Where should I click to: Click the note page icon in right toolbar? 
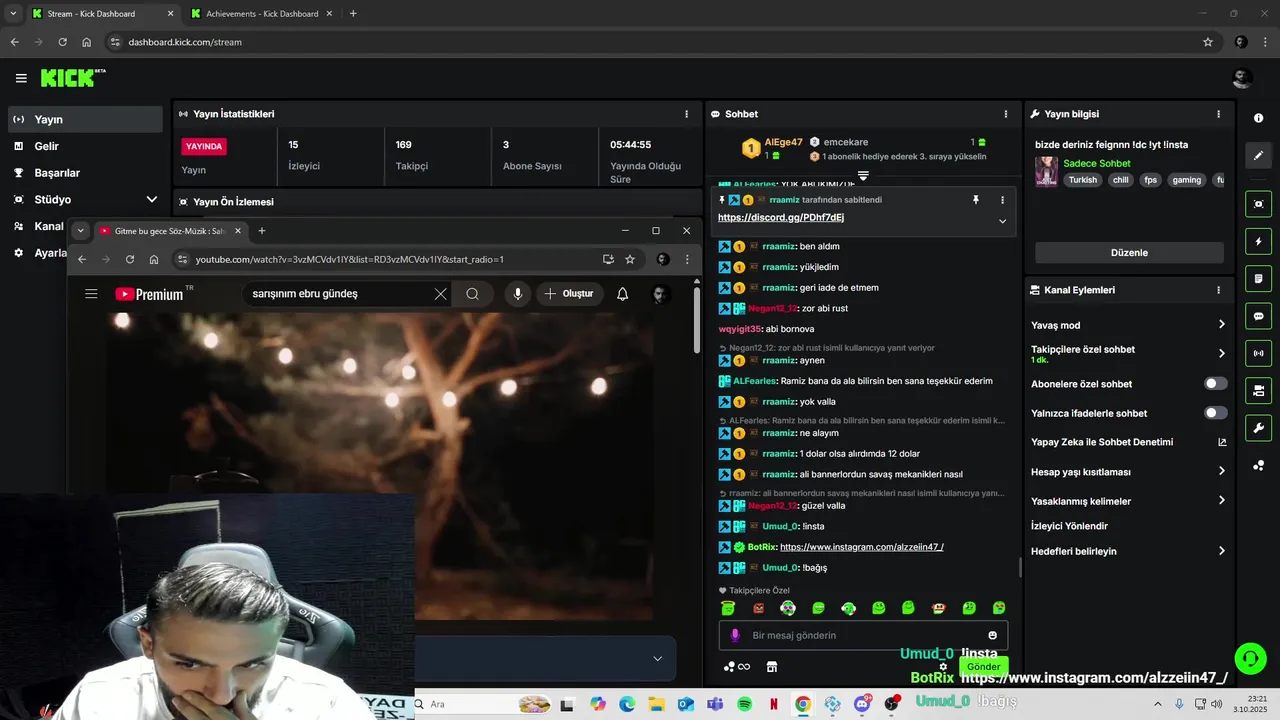pos(1258,278)
